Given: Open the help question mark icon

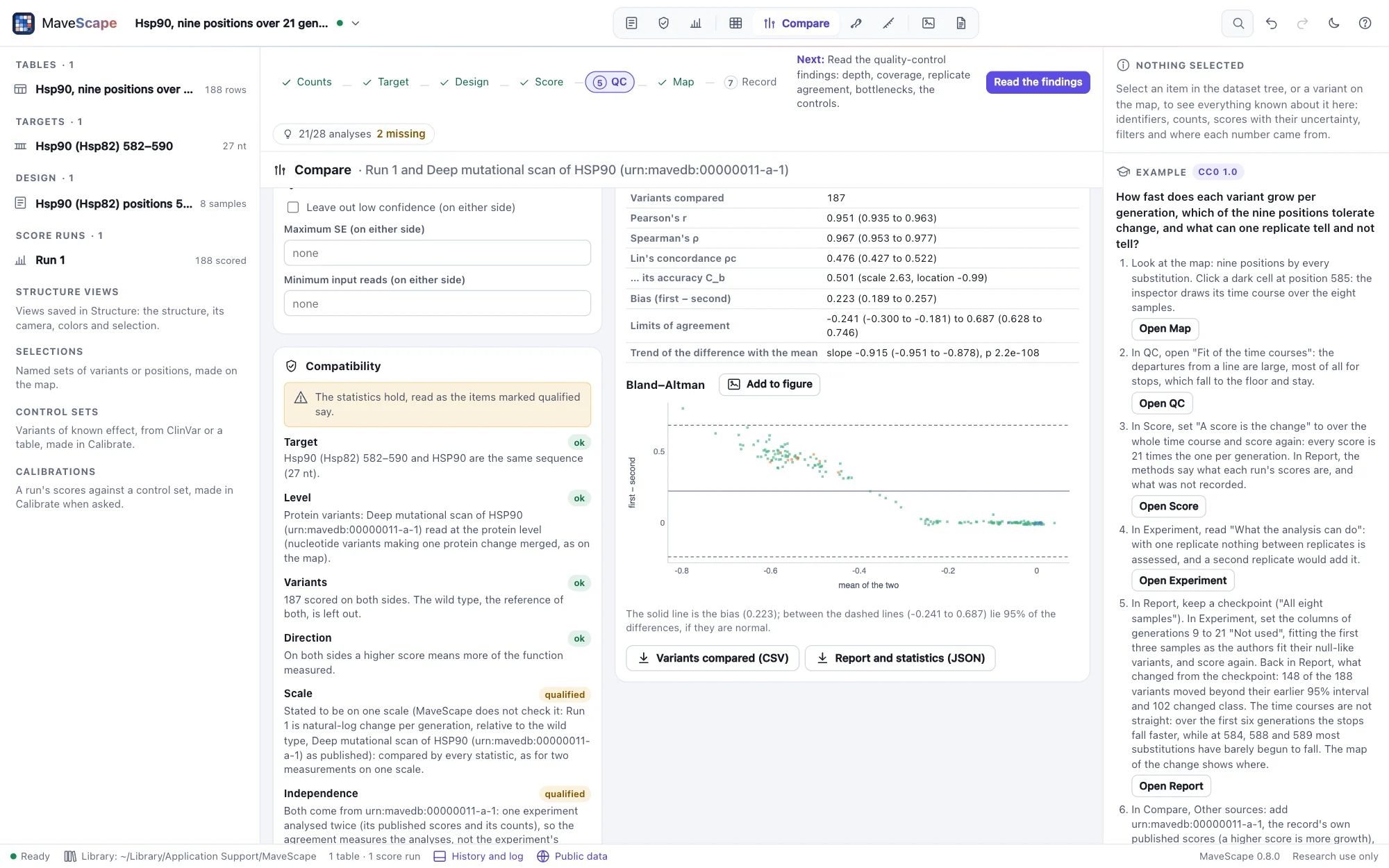Looking at the screenshot, I should pyautogui.click(x=1365, y=23).
